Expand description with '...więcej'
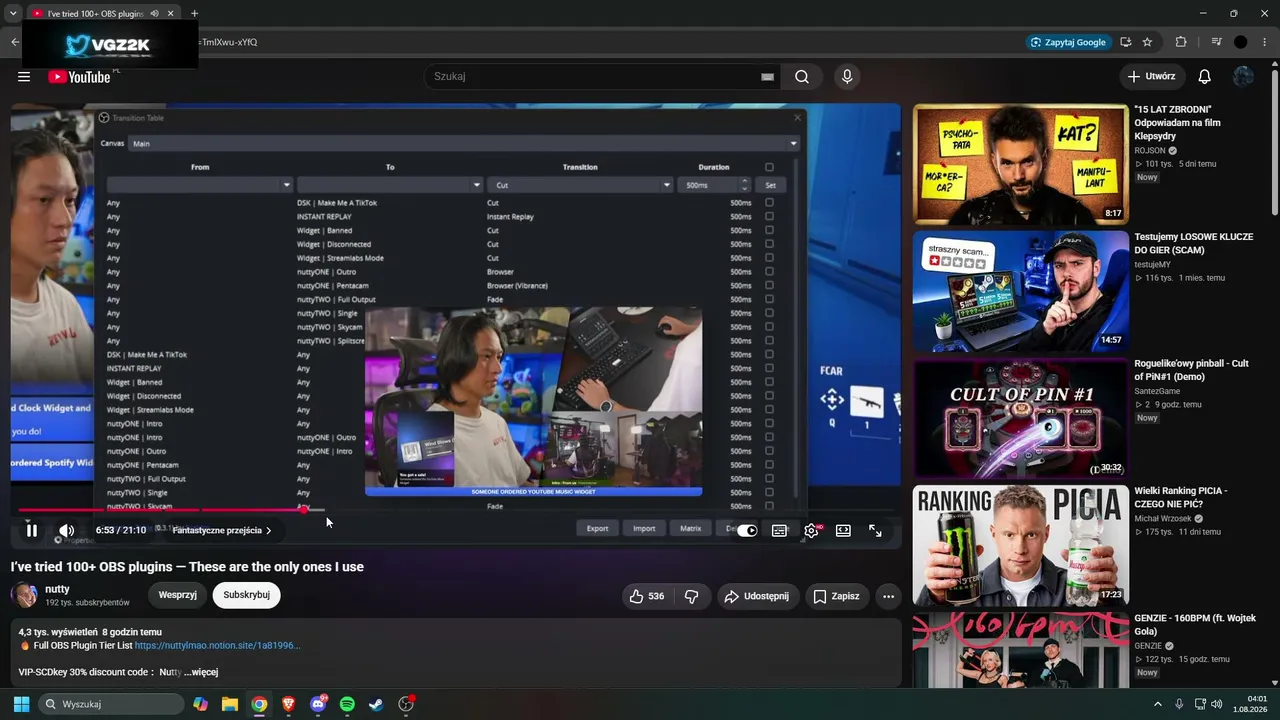 click(201, 672)
